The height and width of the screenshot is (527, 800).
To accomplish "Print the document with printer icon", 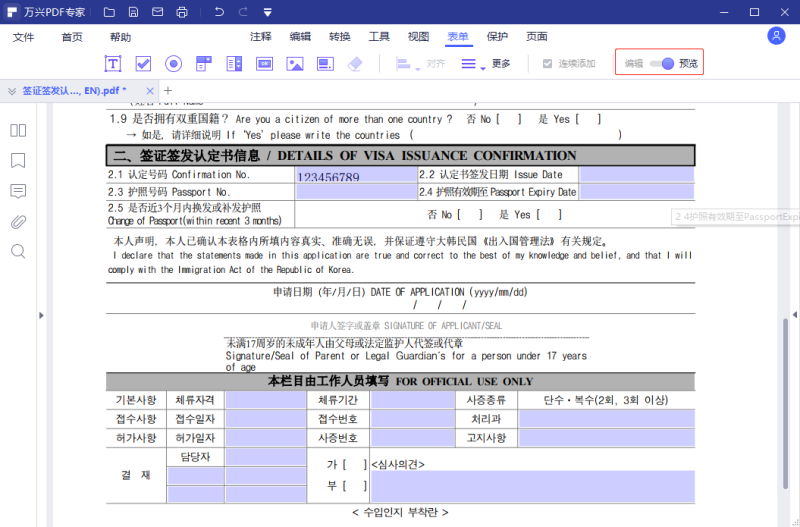I will [182, 12].
